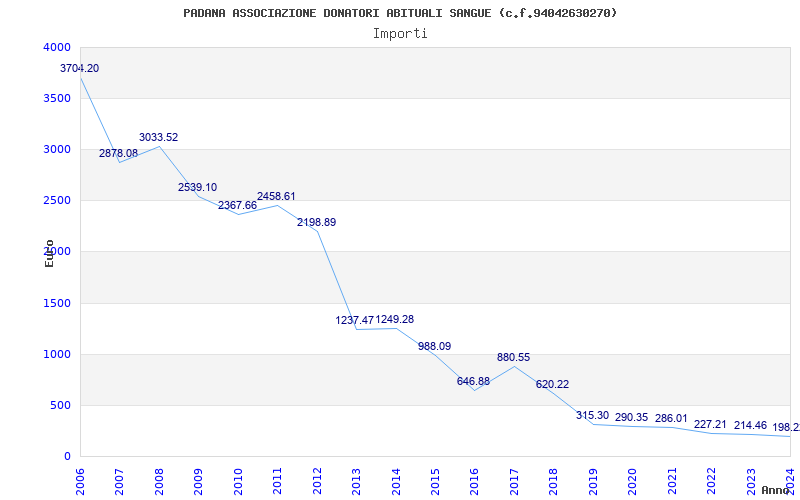Select the 2198.89 data label

[x=317, y=222]
